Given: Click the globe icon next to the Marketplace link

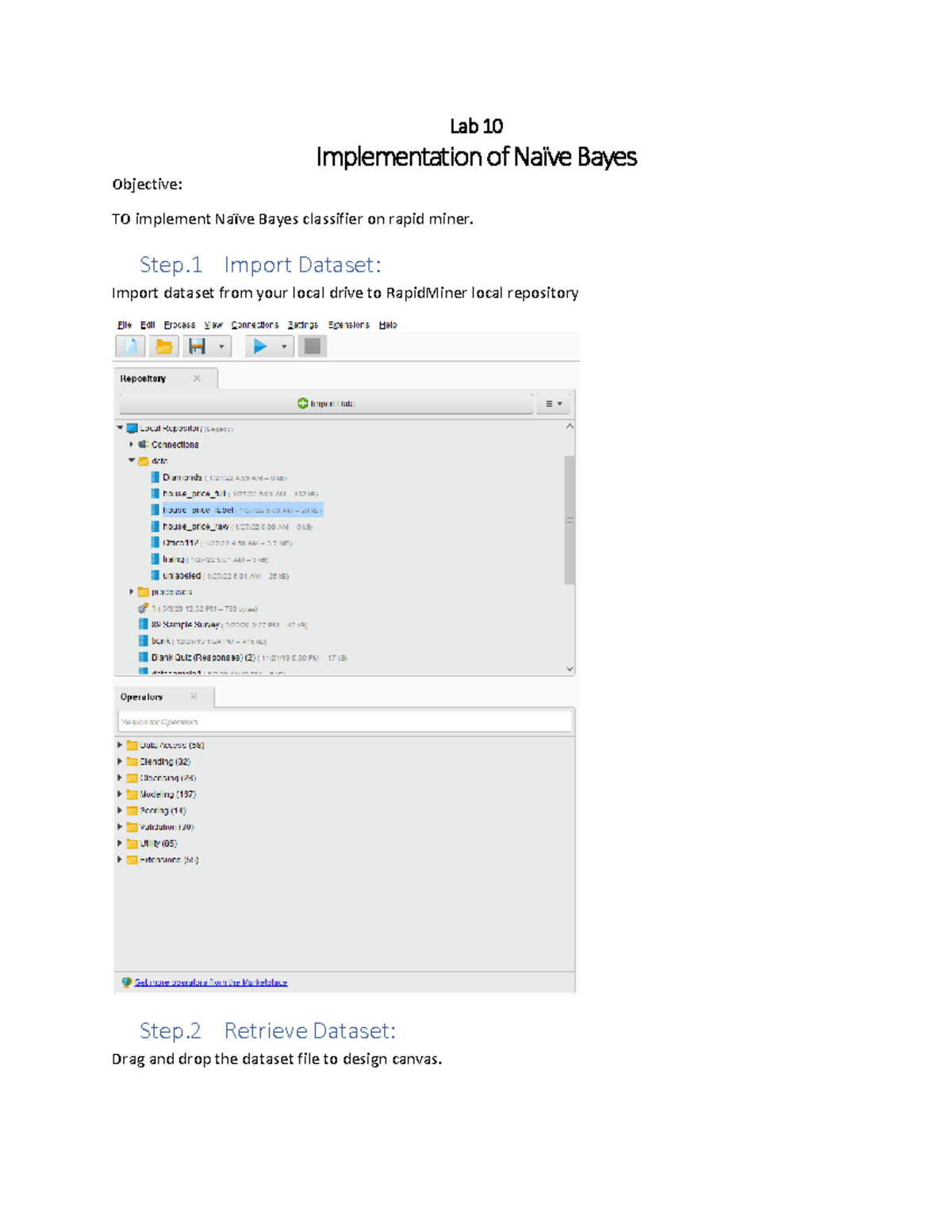Looking at the screenshot, I should pos(126,982).
